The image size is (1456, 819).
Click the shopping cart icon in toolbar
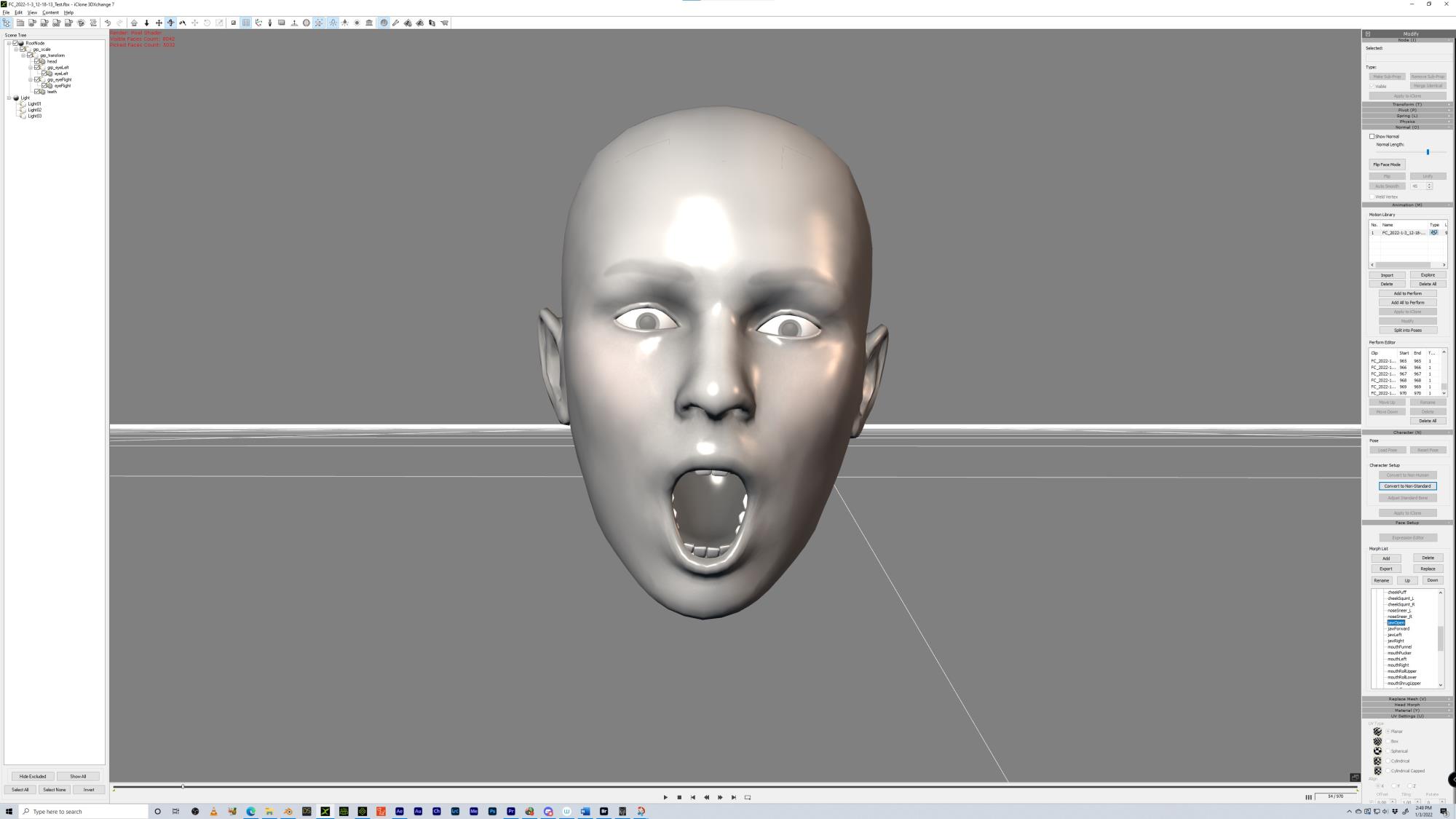[444, 23]
